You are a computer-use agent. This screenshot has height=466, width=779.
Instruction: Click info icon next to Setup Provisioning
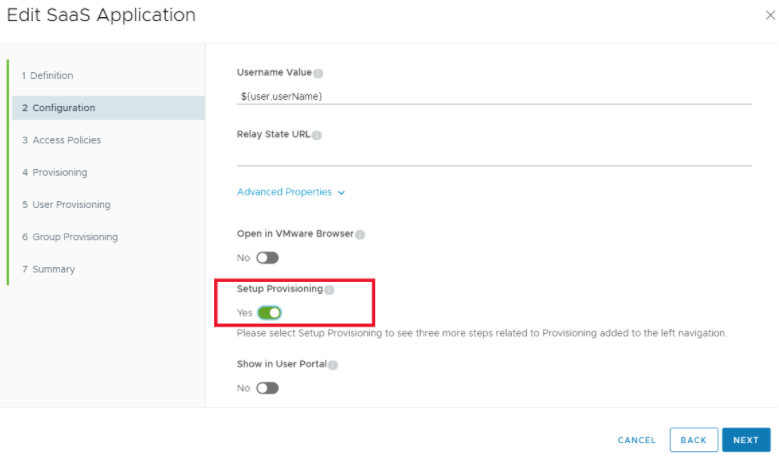pyautogui.click(x=329, y=290)
